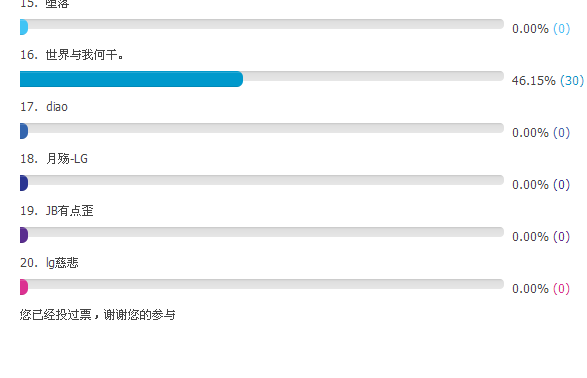Click the purple bar cap under JB有点歪
Viewport: 587px width, 378px height.
click(x=24, y=235)
